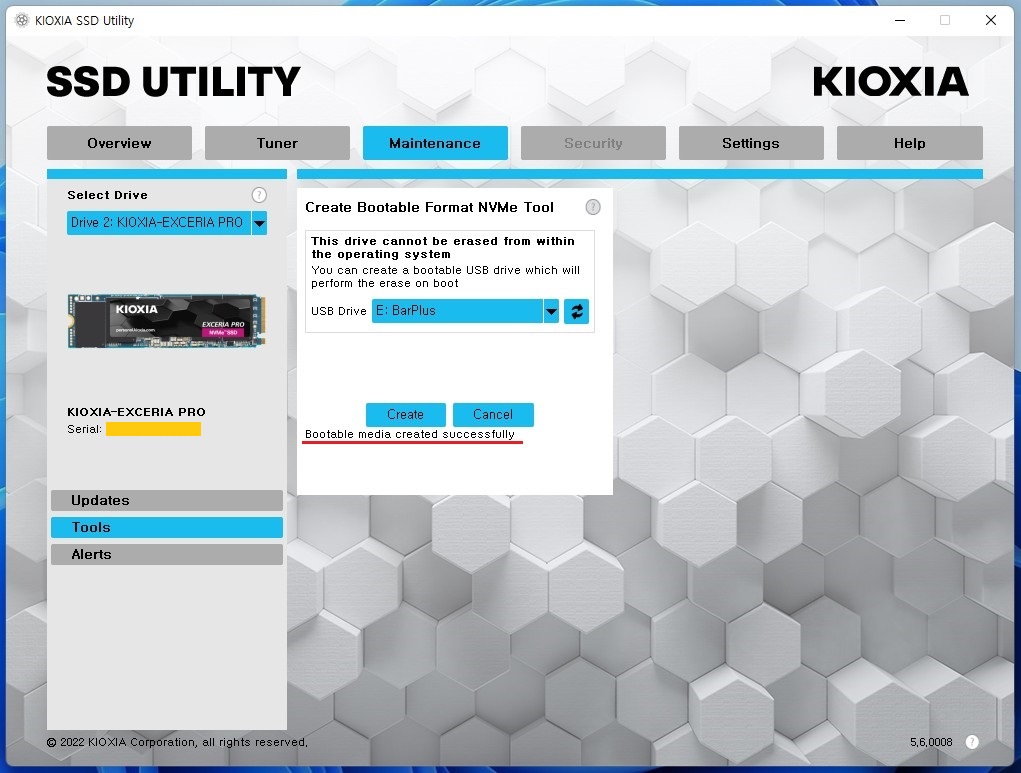The width and height of the screenshot is (1021, 773).
Task: Click the Cancel button
Action: 493,415
